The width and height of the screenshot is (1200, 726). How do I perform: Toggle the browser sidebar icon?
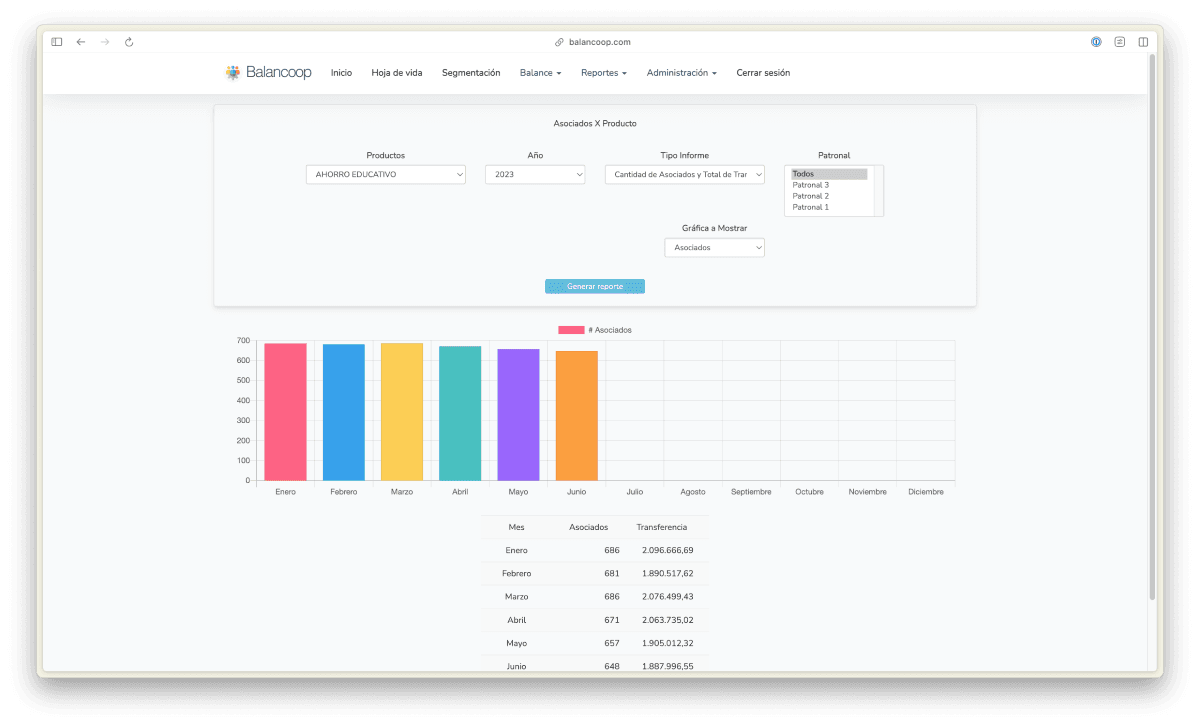57,42
